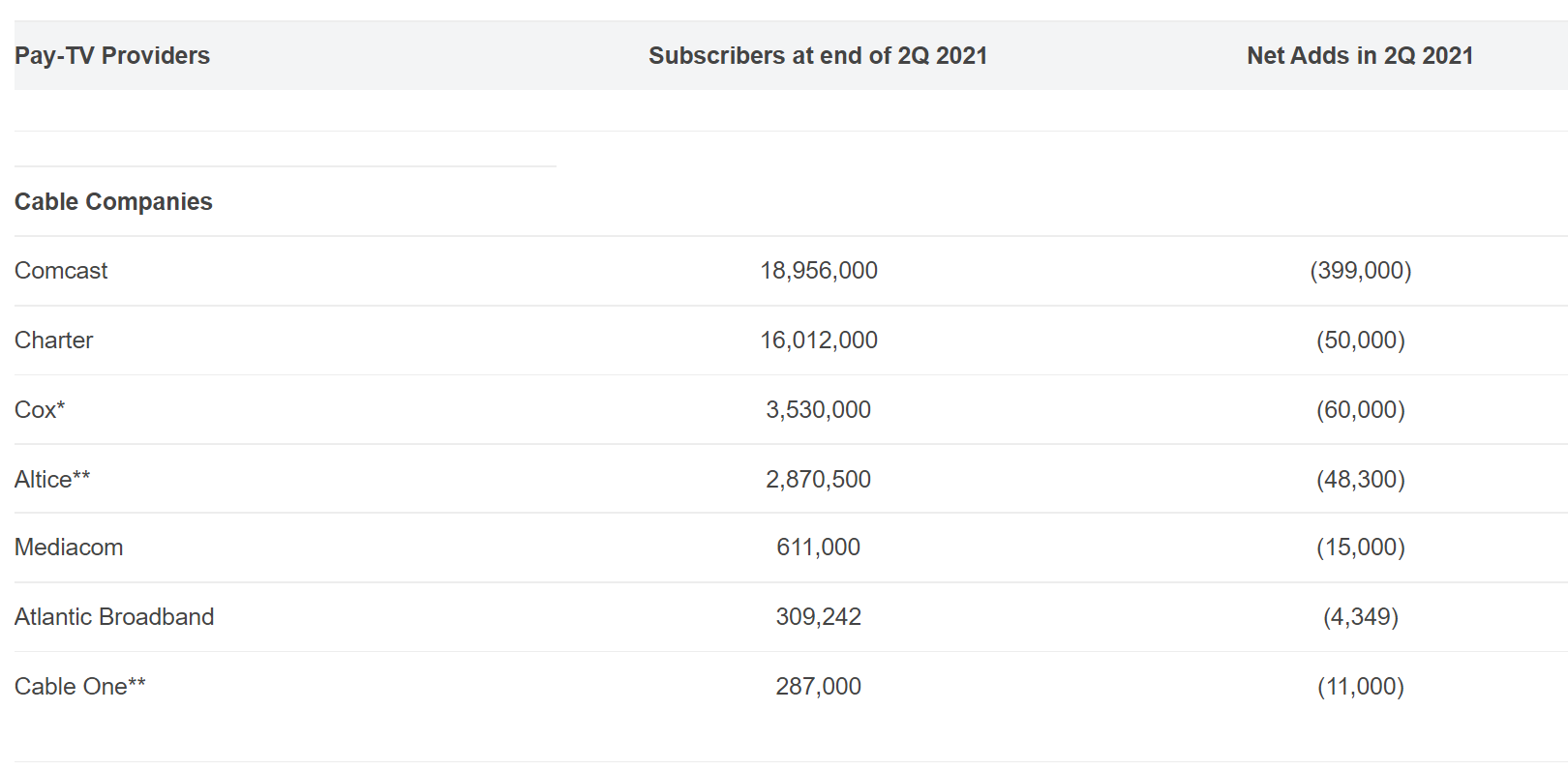Click the Atlantic Broadband row label
1568x770 pixels.
[114, 617]
